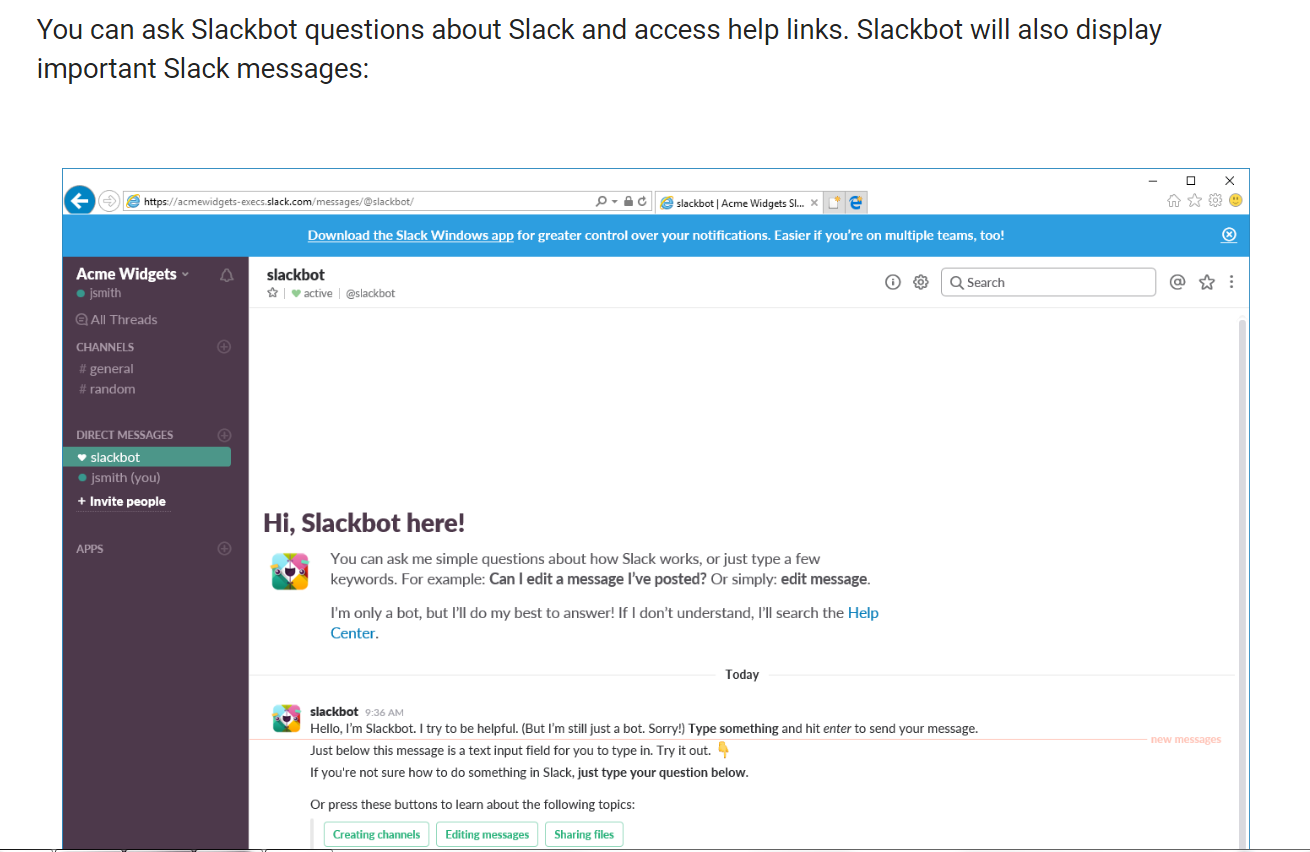Click @slackbot handle in header

370,293
